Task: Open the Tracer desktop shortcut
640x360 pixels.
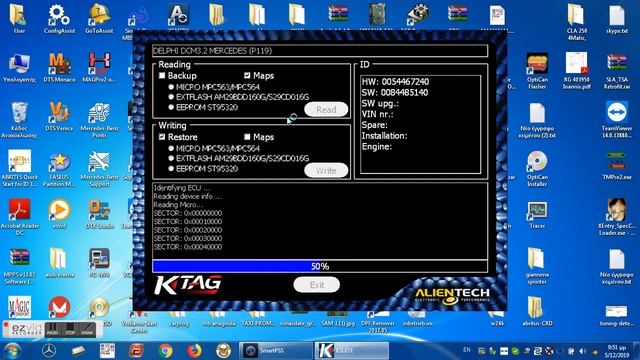Action: (537, 213)
